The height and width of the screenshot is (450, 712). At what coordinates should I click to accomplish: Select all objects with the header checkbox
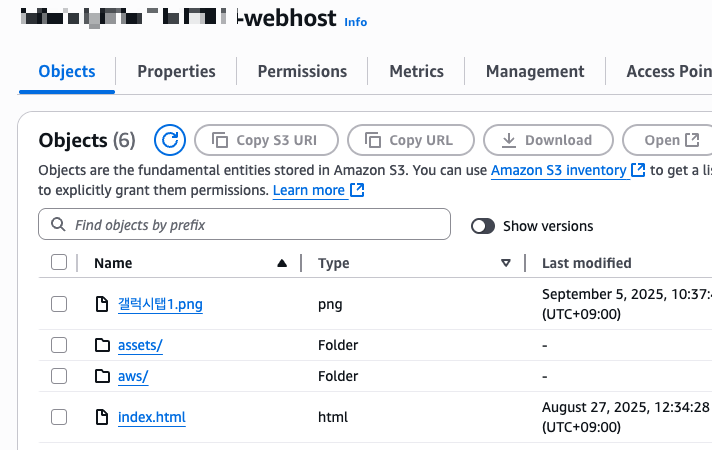[x=59, y=262]
